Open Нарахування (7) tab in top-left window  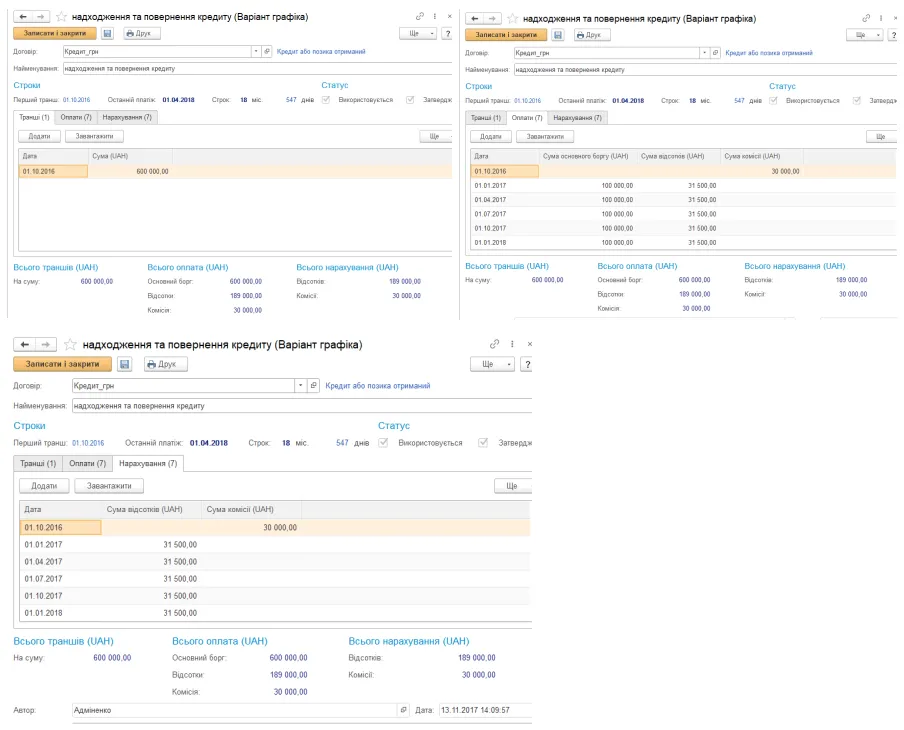point(127,117)
